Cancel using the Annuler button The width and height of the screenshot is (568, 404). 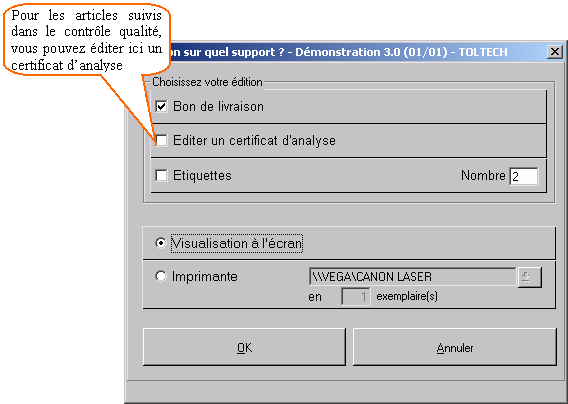[455, 347]
